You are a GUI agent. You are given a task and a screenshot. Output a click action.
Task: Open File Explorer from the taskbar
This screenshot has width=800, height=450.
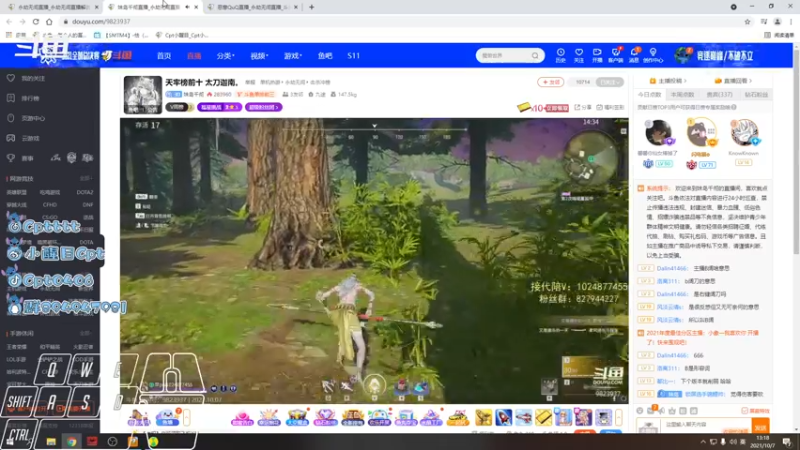(x=51, y=442)
